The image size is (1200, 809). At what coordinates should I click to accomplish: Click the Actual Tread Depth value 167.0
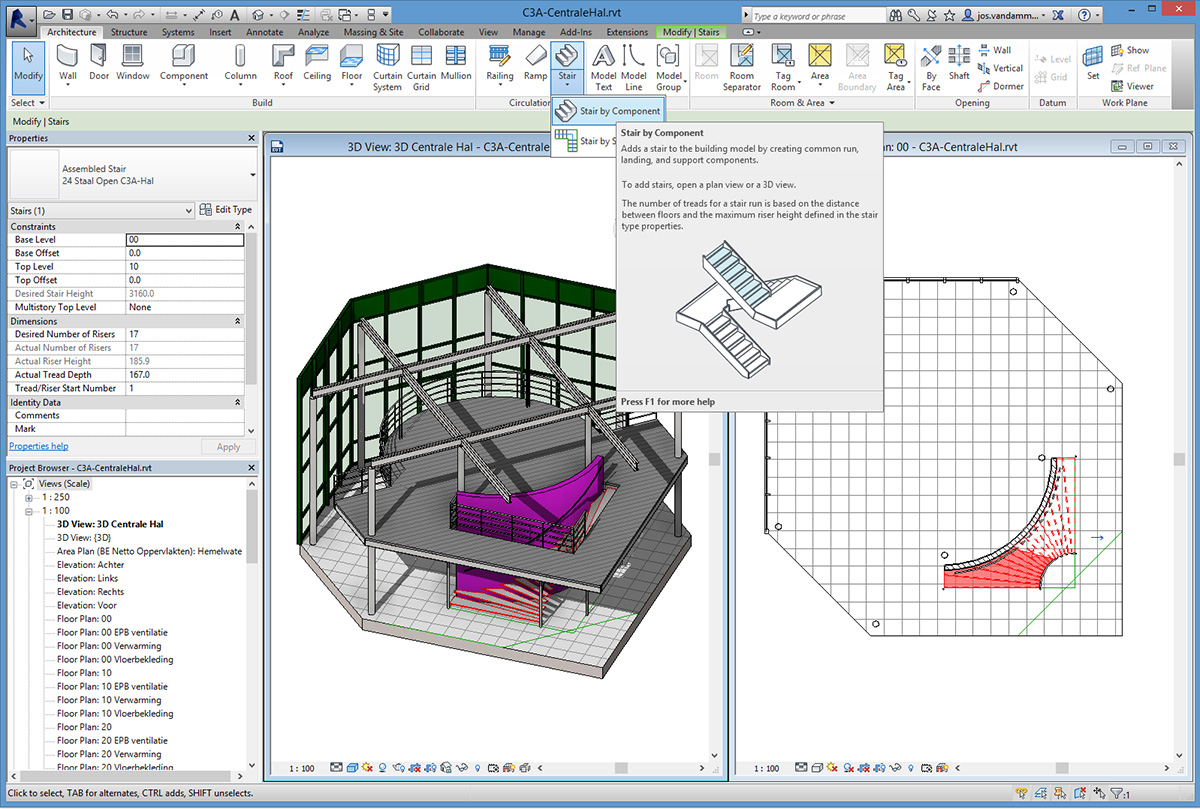point(184,374)
